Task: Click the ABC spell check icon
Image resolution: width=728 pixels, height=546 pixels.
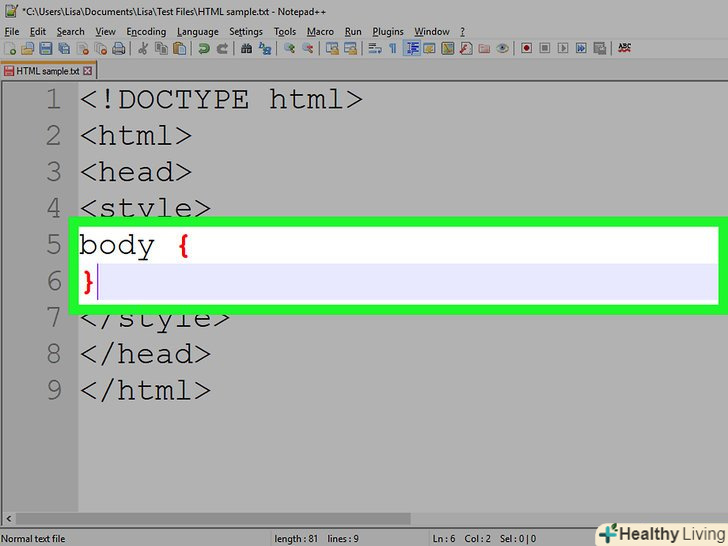Action: 624,48
